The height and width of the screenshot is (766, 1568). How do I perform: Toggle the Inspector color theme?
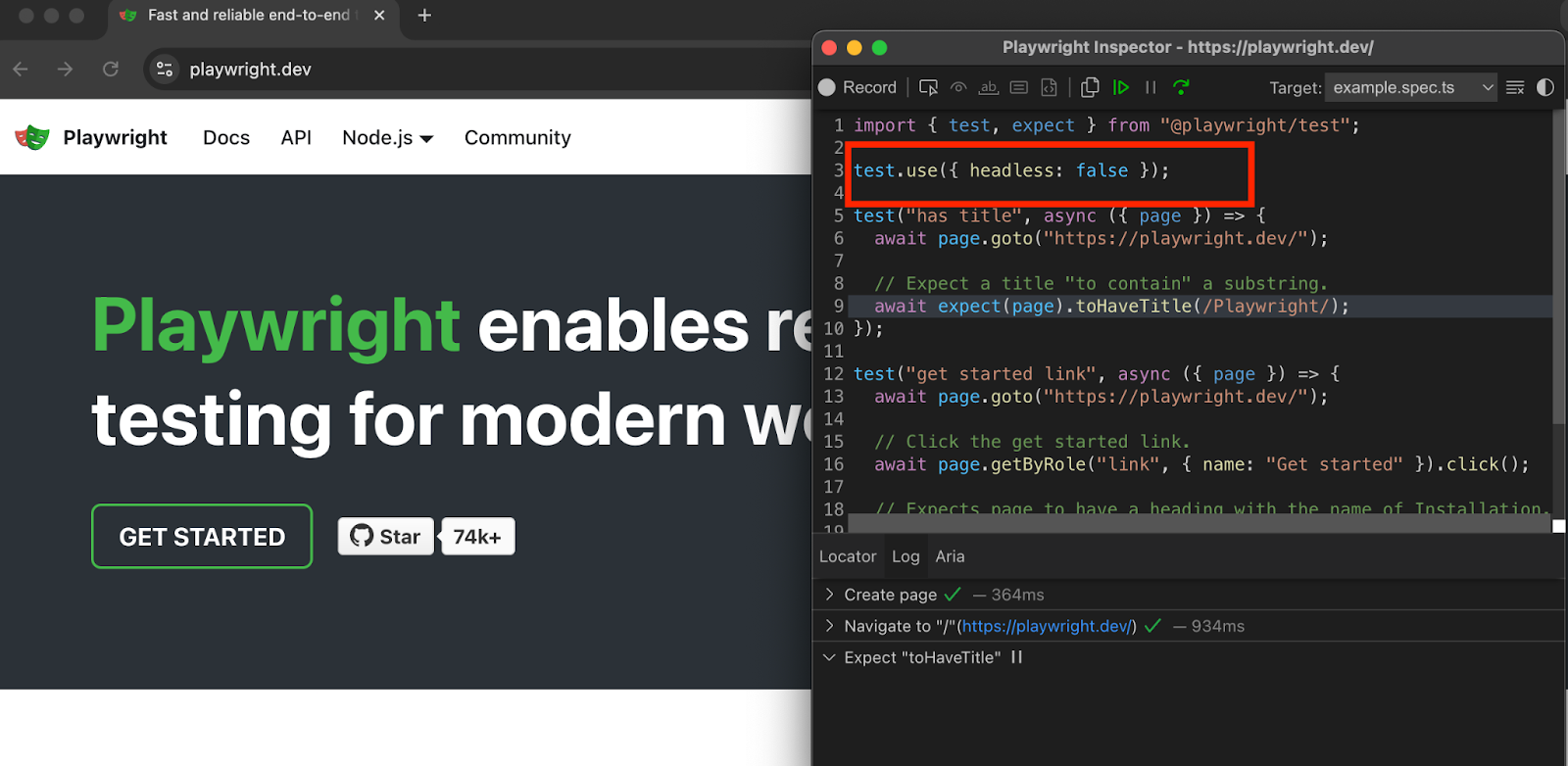coord(1545,87)
